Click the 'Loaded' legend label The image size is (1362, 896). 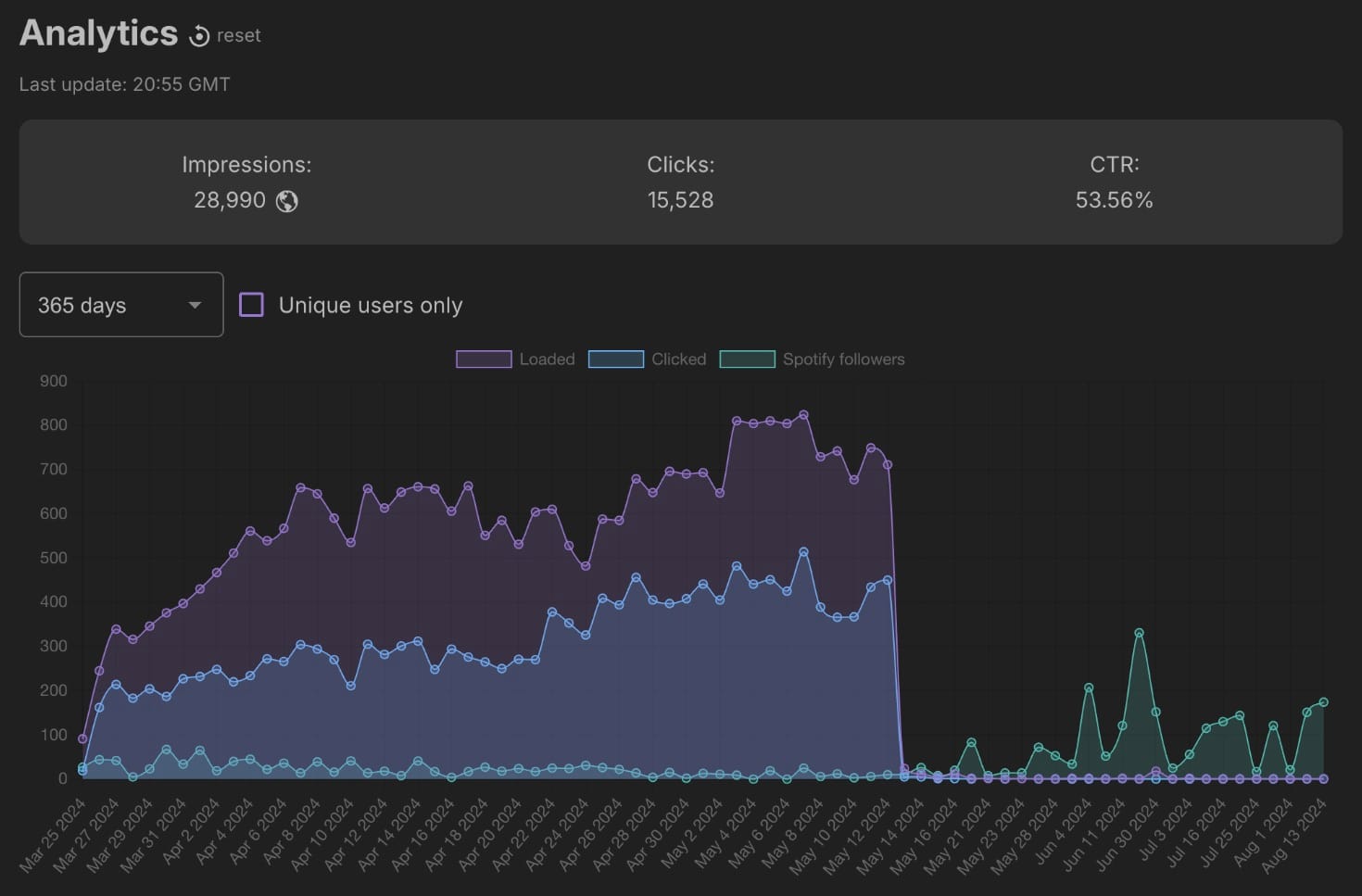tap(547, 360)
